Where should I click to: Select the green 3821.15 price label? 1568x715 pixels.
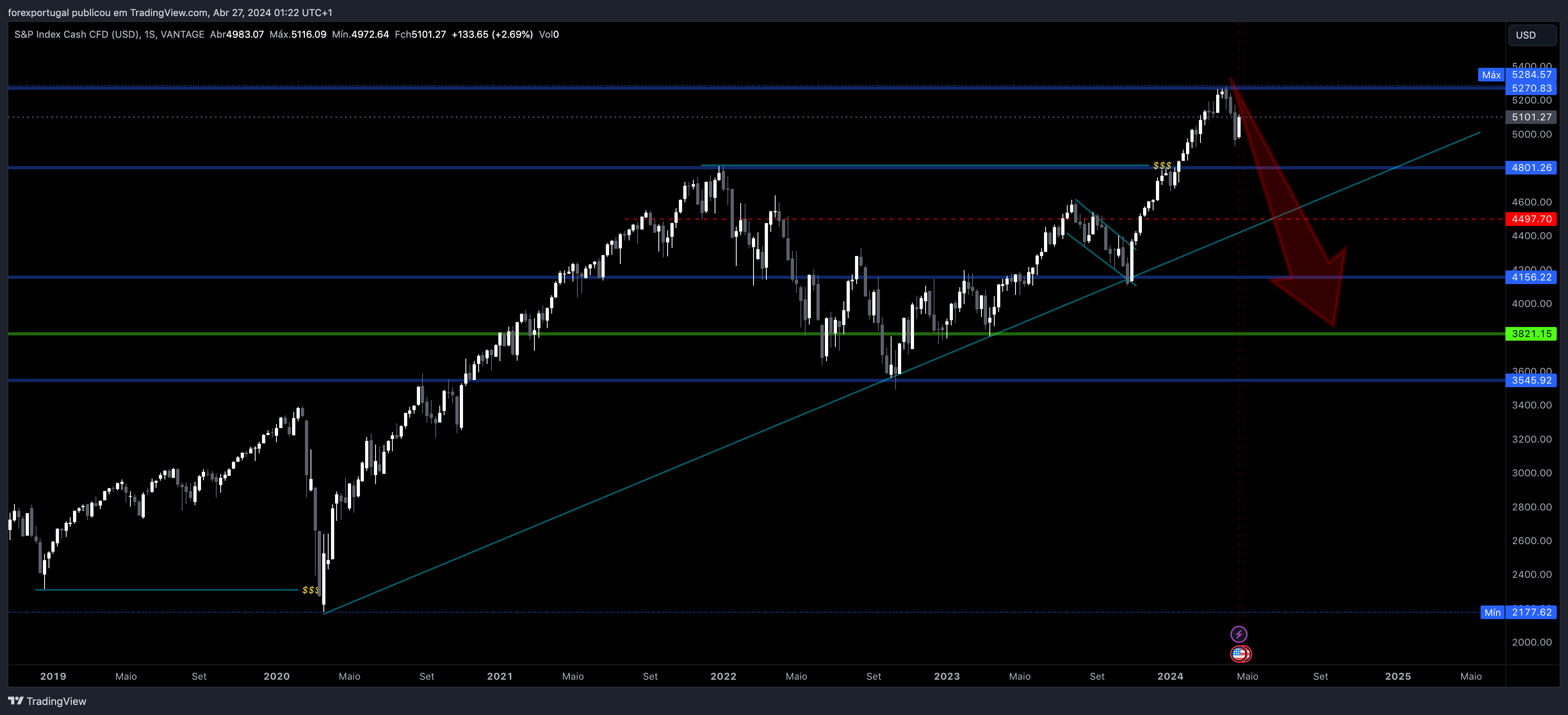tap(1531, 333)
